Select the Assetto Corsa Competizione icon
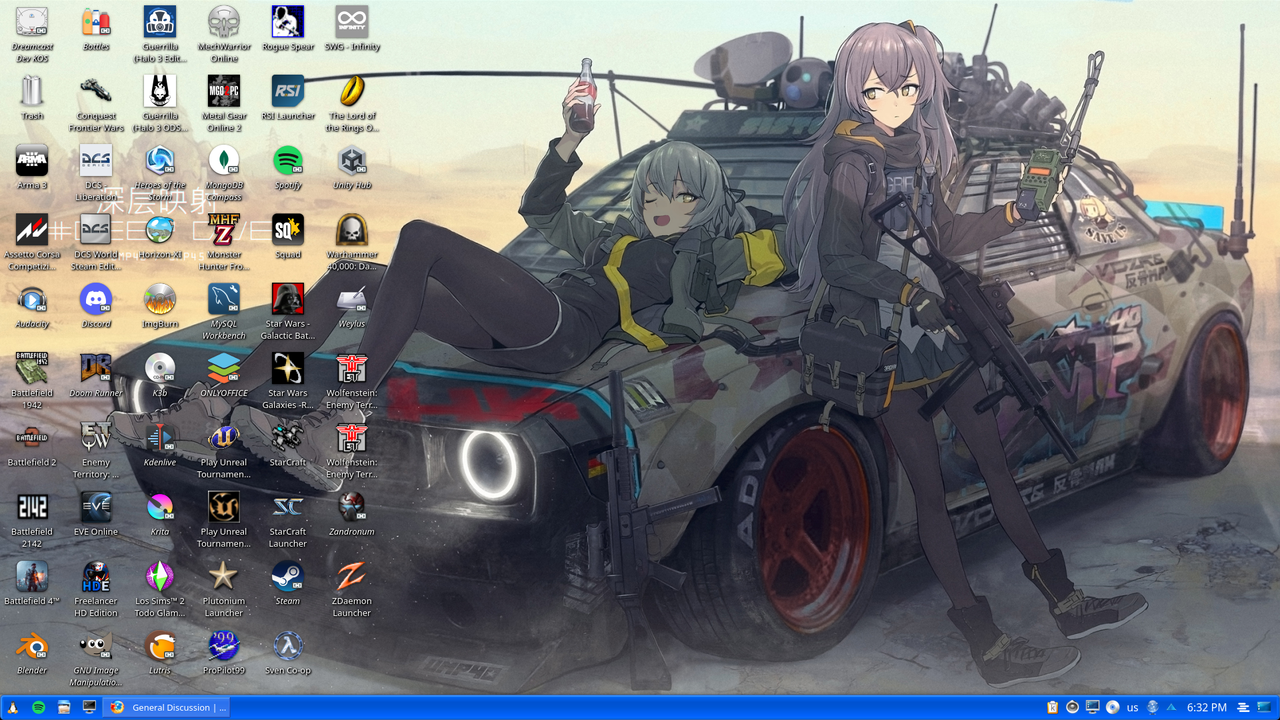Screen dimensions: 1280x720 [x=32, y=229]
